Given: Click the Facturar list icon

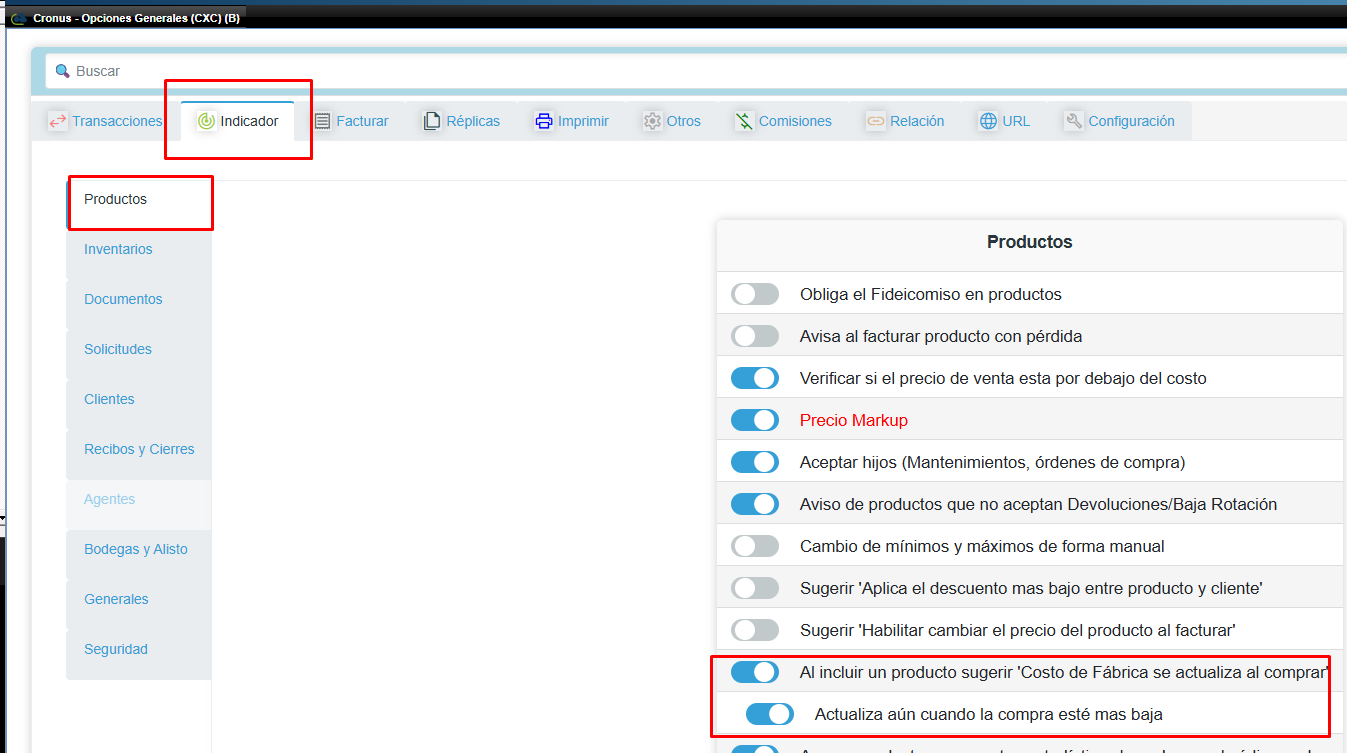Looking at the screenshot, I should 322,121.
